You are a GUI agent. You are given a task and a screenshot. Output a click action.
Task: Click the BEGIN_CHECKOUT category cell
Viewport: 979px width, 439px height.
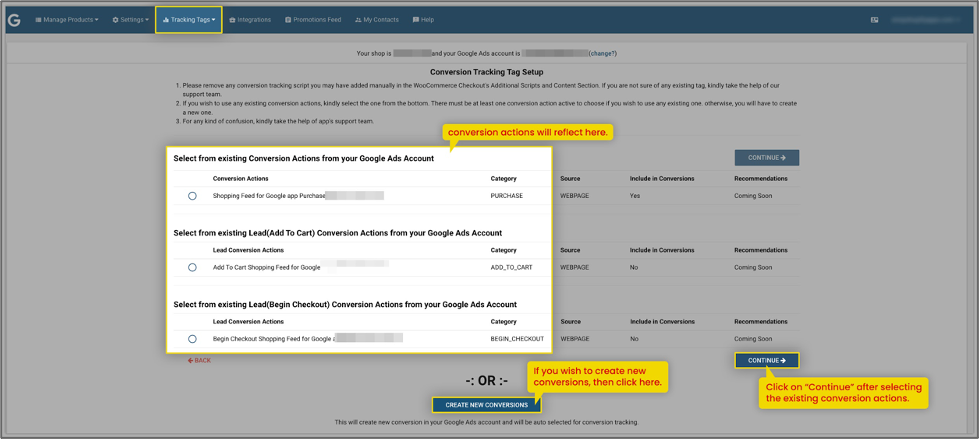coord(517,338)
